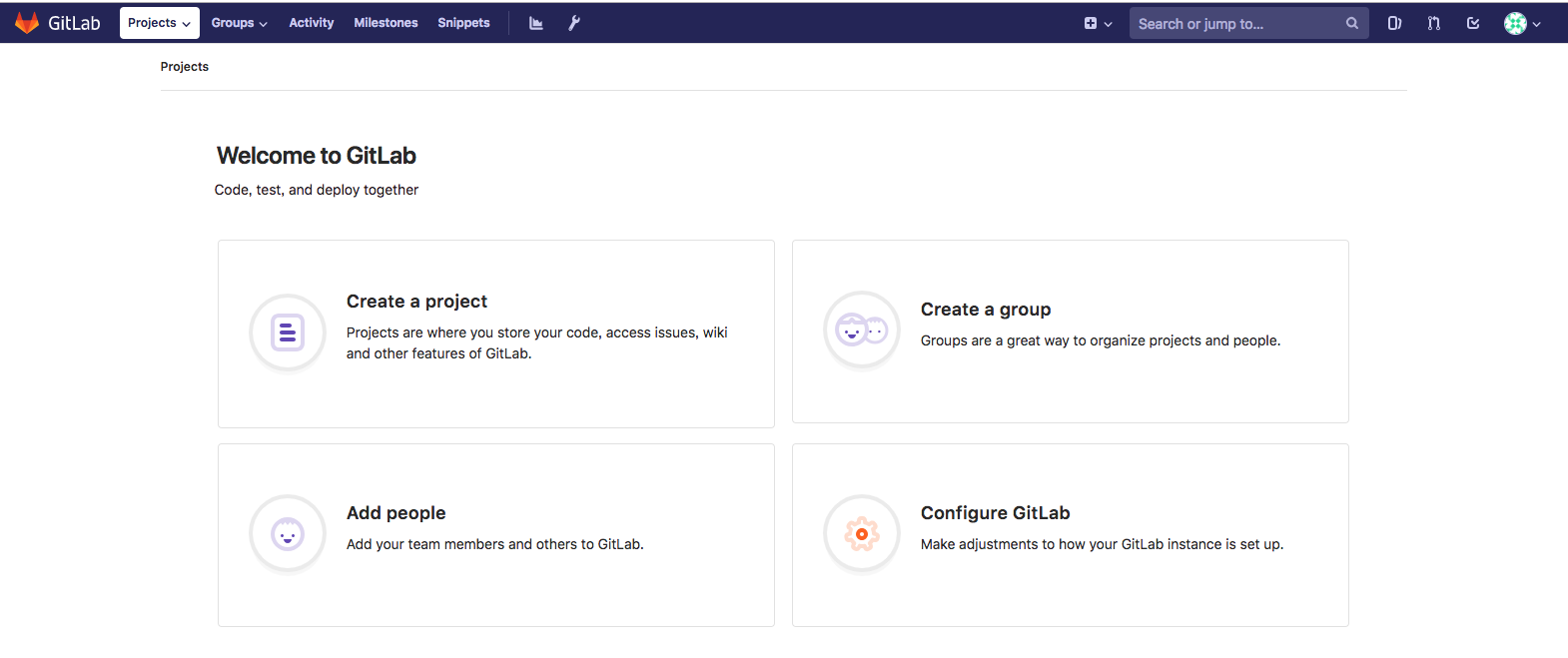This screenshot has width=1568, height=658.
Task: Click the GitLab fox logo
Action: click(x=27, y=23)
